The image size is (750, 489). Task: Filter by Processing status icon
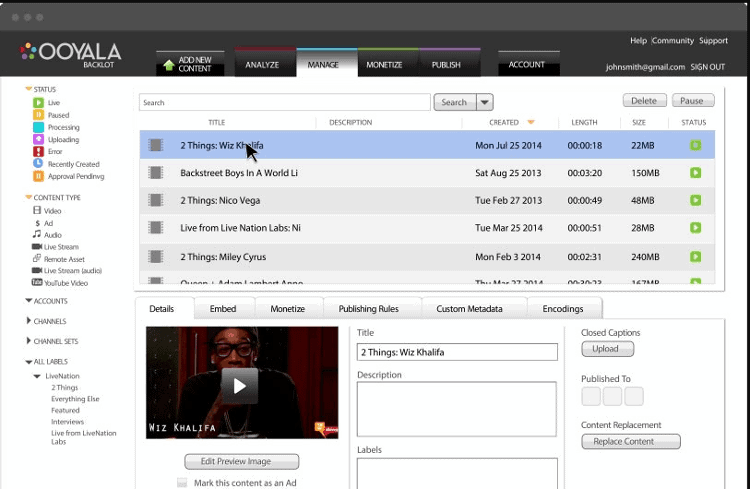38,127
